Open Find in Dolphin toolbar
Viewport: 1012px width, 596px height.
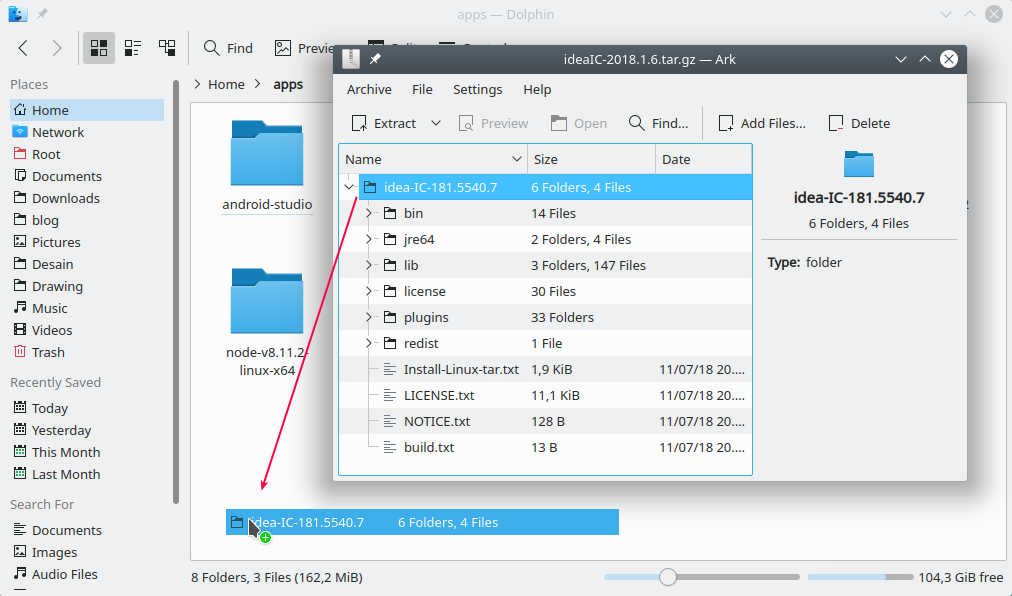tap(228, 48)
